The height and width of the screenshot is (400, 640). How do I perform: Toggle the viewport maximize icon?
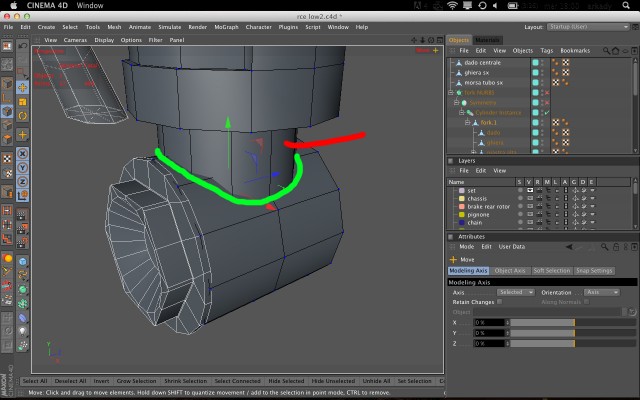440,40
